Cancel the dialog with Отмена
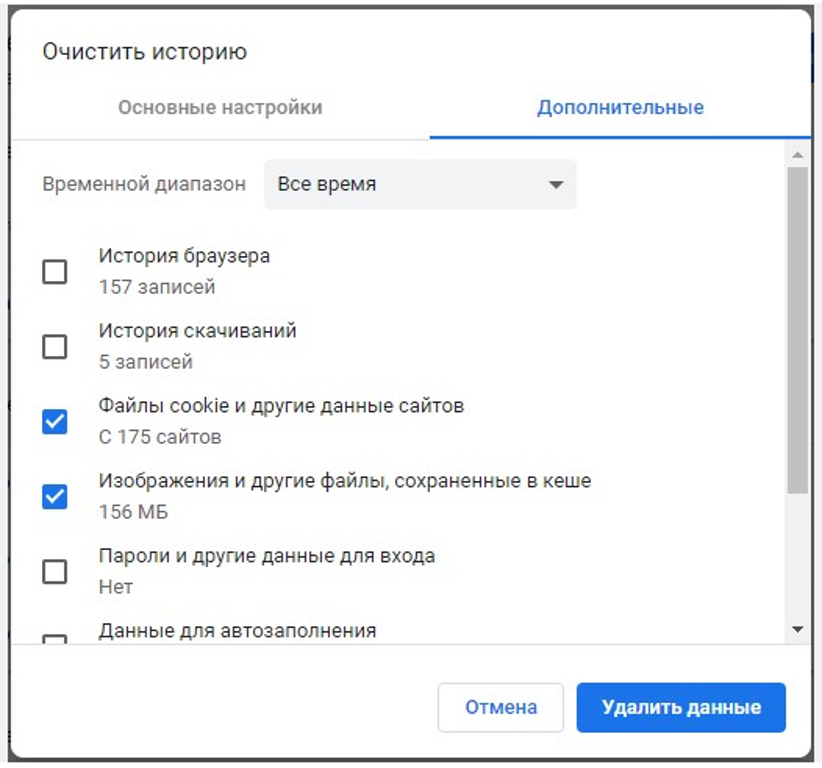The height and width of the screenshot is (768, 822). coord(502,706)
